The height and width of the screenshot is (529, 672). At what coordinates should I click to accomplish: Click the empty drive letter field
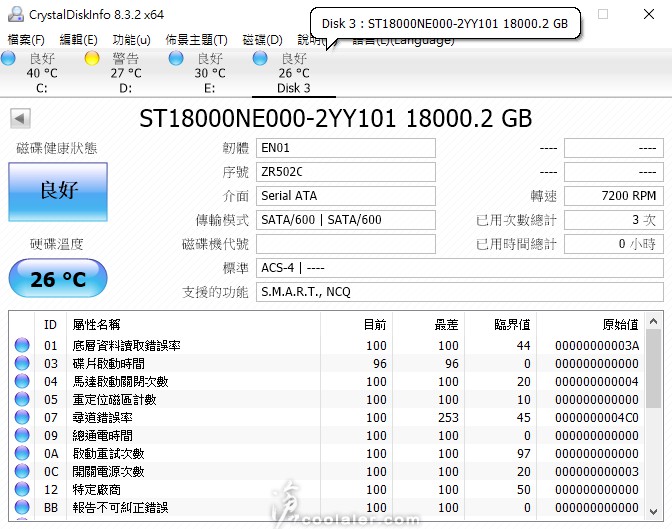346,244
